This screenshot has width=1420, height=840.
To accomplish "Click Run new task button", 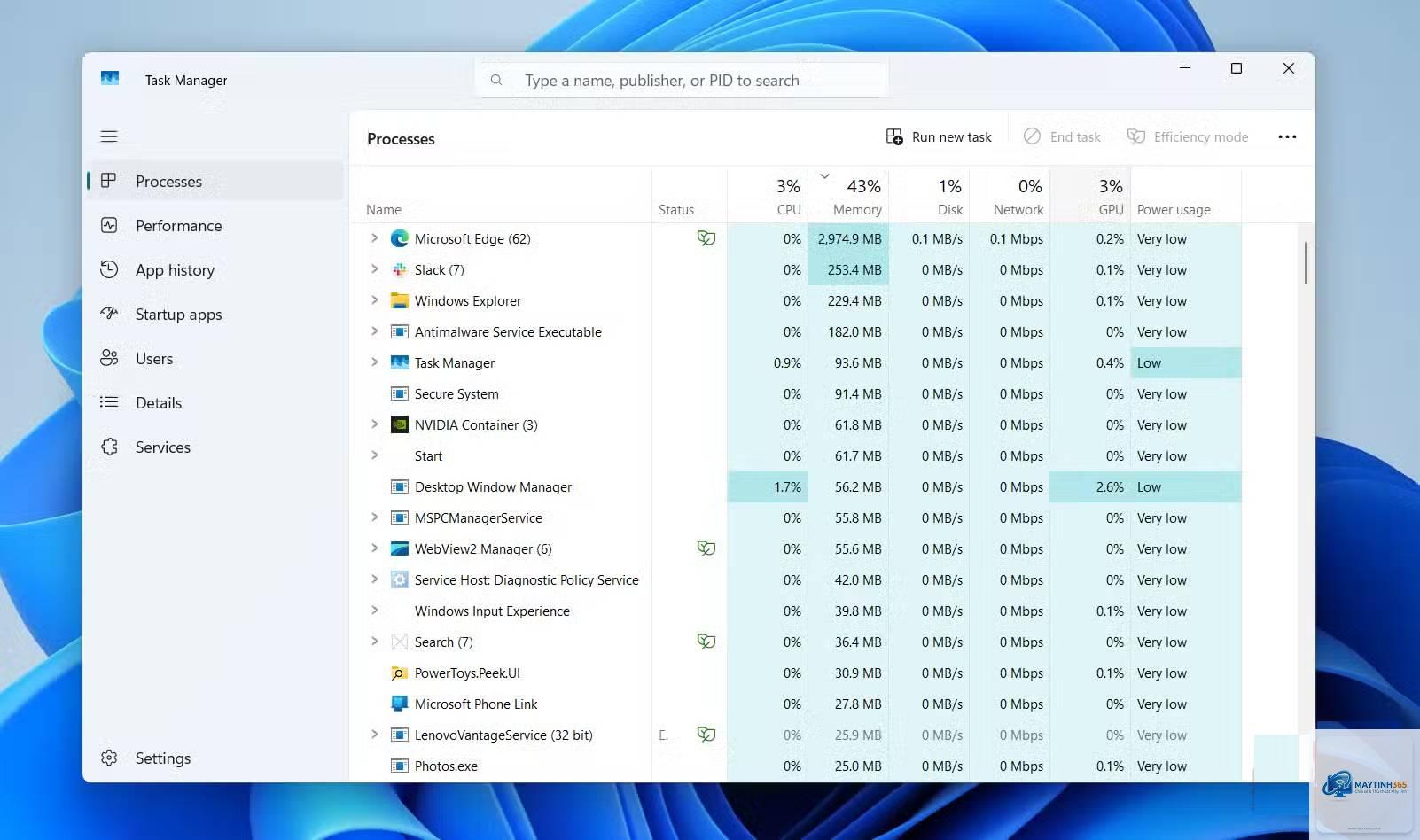I will click(939, 136).
